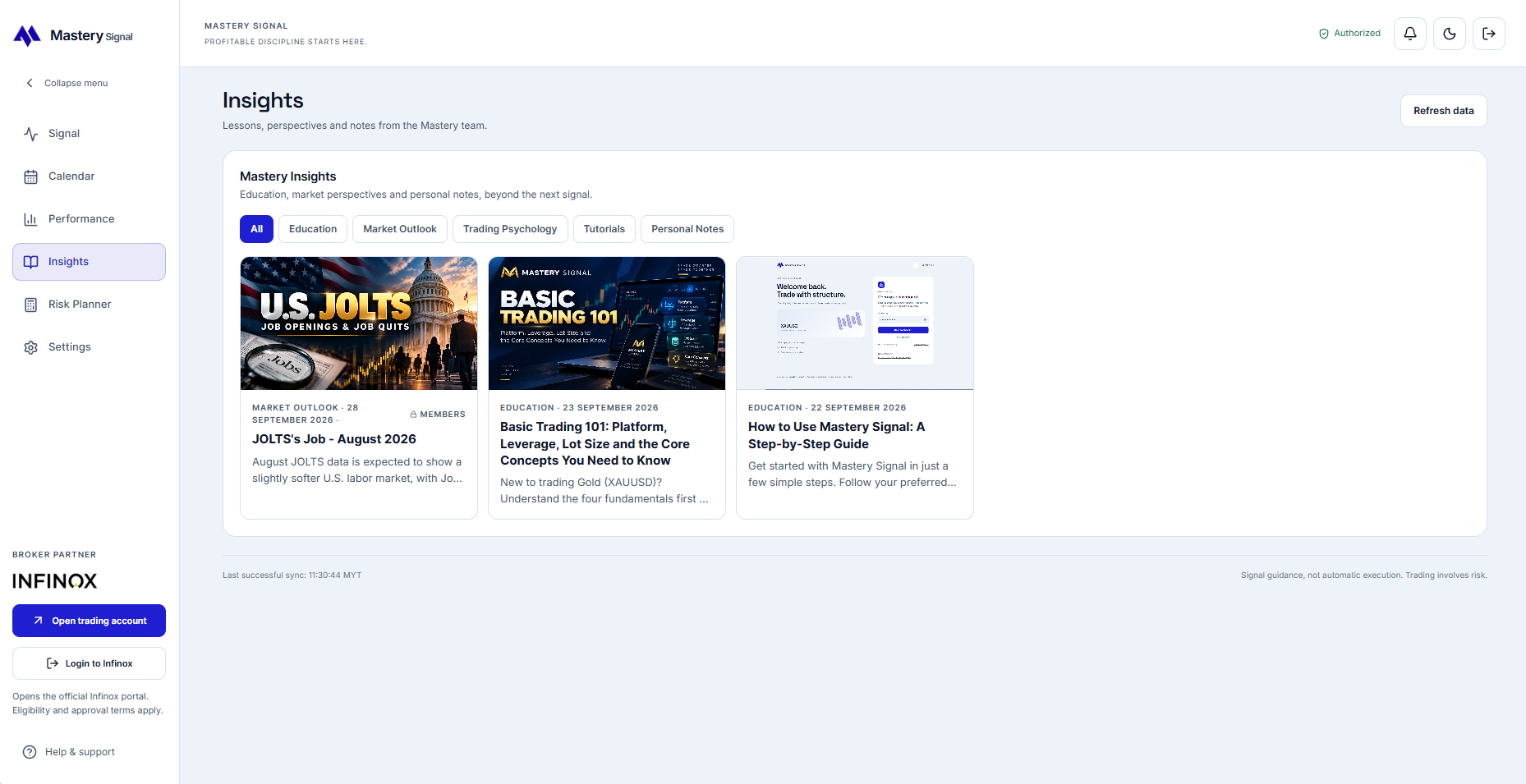The height and width of the screenshot is (784, 1526).
Task: Click the "Last successful sync" status text
Action: pos(292,575)
